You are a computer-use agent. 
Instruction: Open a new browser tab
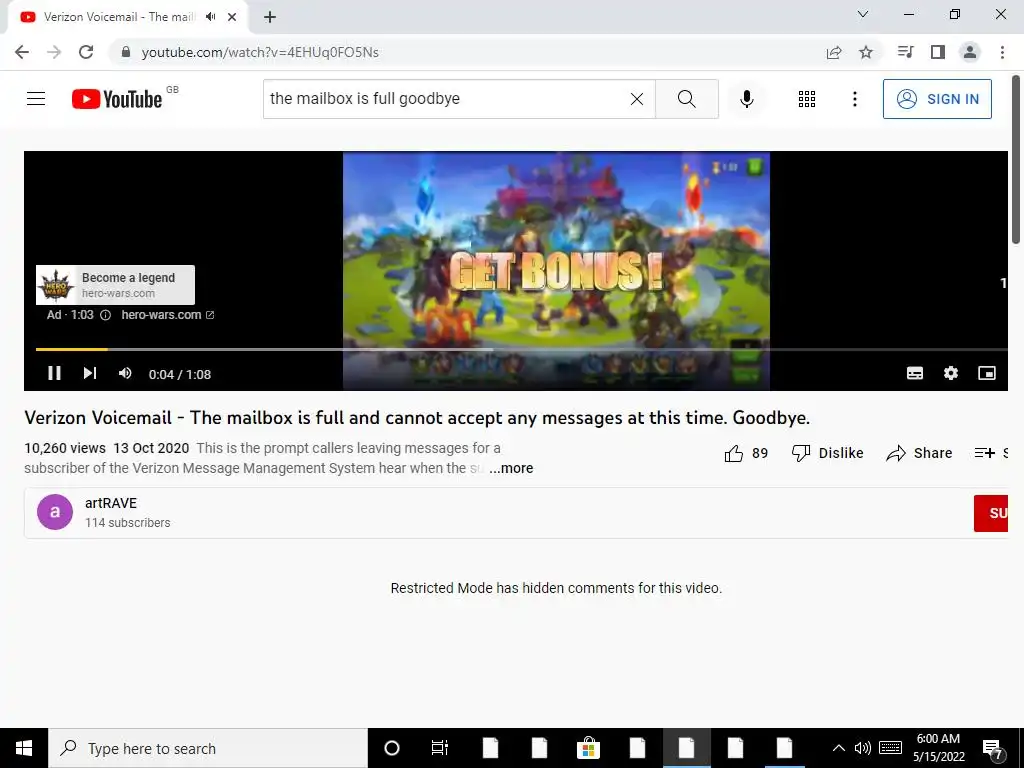tap(270, 17)
